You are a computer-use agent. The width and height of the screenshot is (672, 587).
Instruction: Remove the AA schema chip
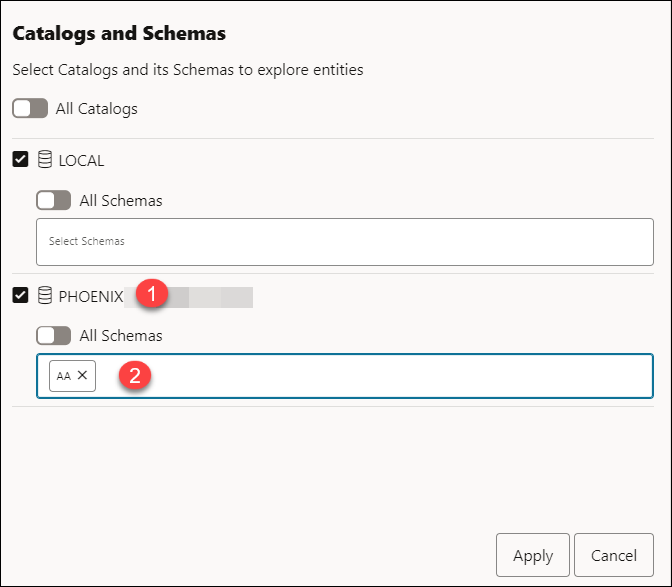[x=83, y=375]
